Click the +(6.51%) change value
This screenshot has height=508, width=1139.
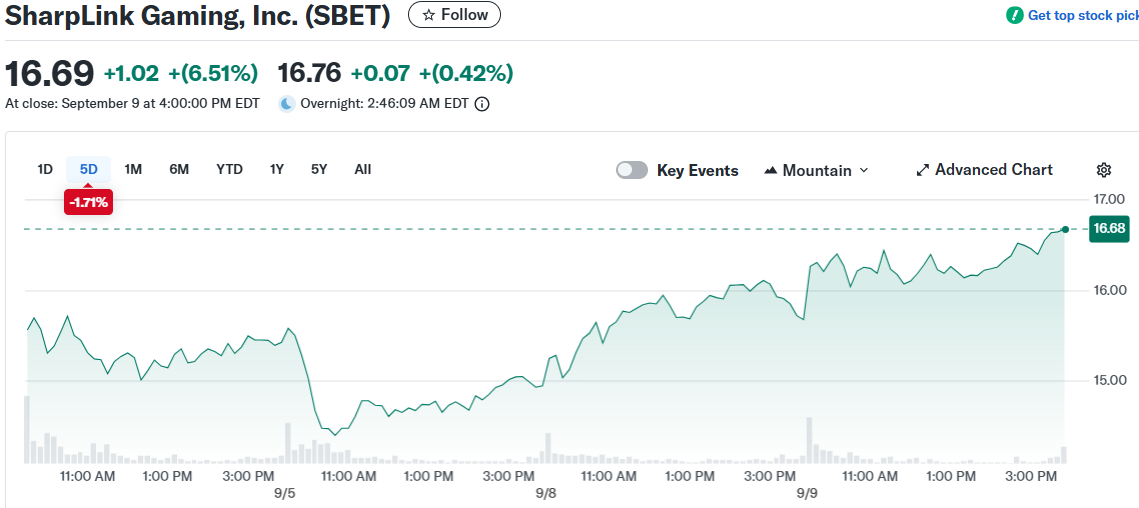(213, 73)
